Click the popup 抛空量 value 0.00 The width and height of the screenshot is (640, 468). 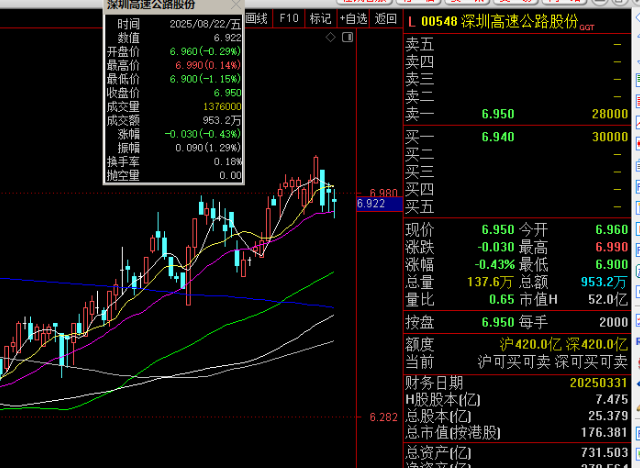(230, 176)
